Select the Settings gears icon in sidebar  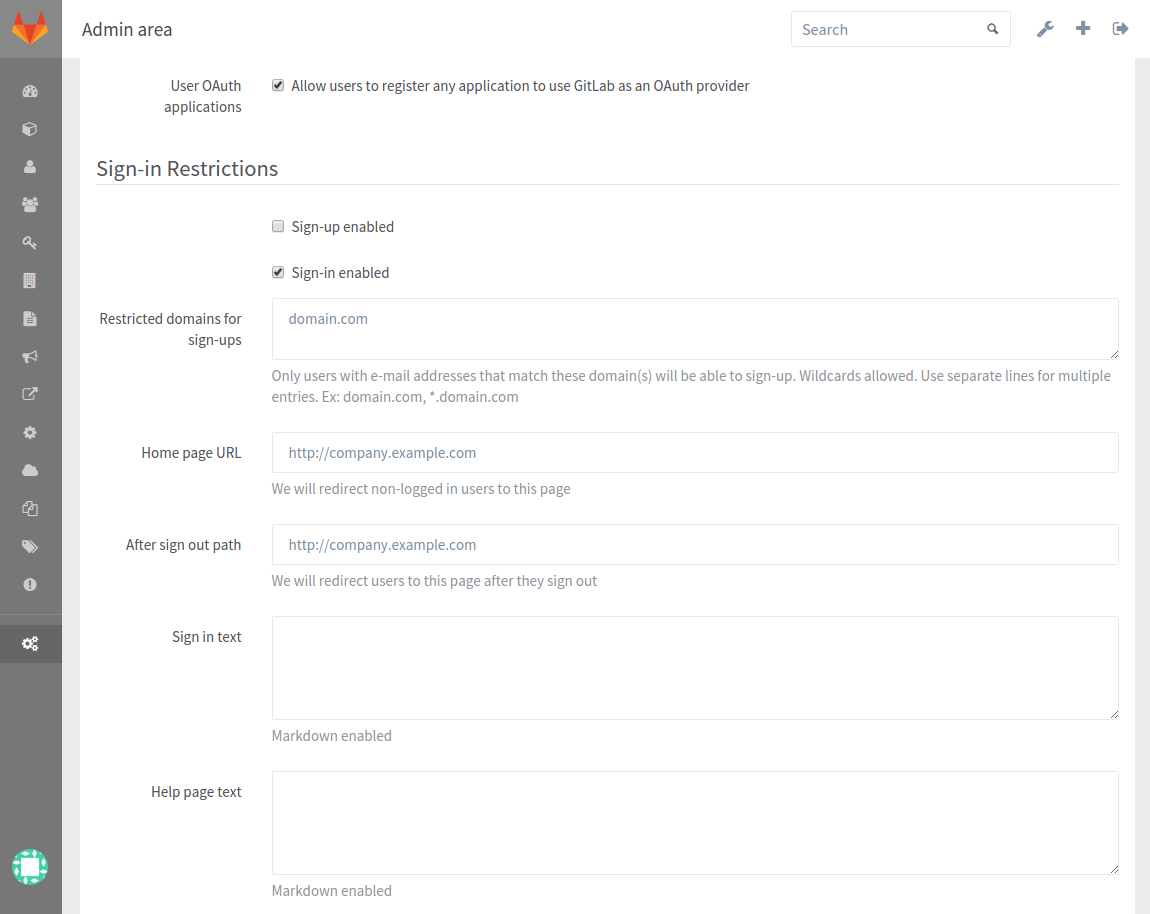(30, 643)
